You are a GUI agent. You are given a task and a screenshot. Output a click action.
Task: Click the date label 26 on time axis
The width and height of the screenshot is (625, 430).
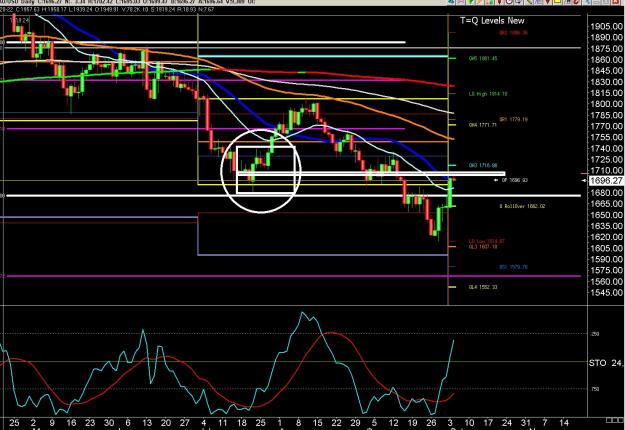coord(431,423)
